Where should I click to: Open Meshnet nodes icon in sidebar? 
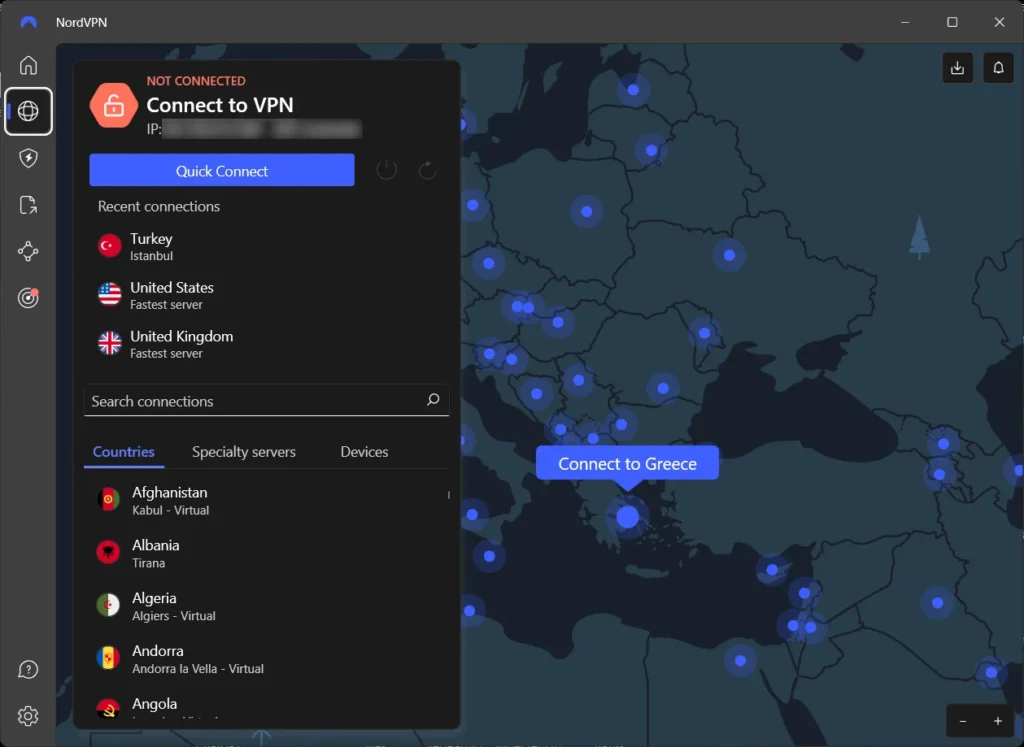tap(28, 251)
